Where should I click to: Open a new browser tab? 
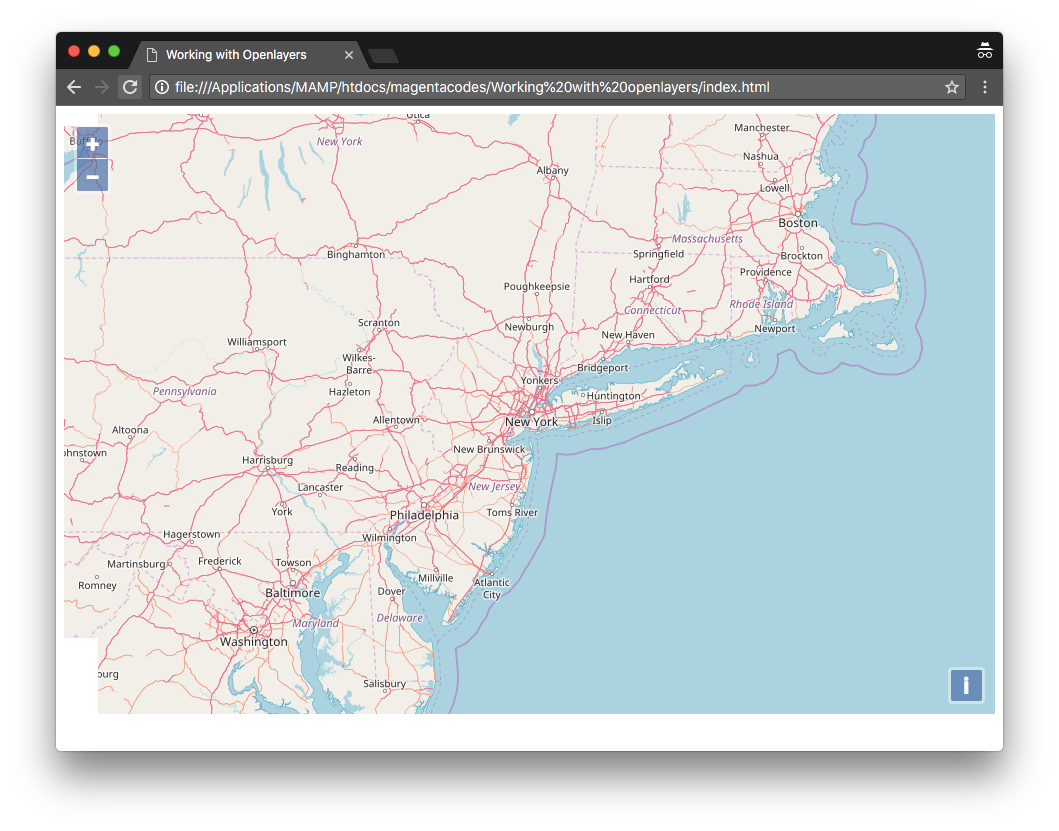click(383, 55)
